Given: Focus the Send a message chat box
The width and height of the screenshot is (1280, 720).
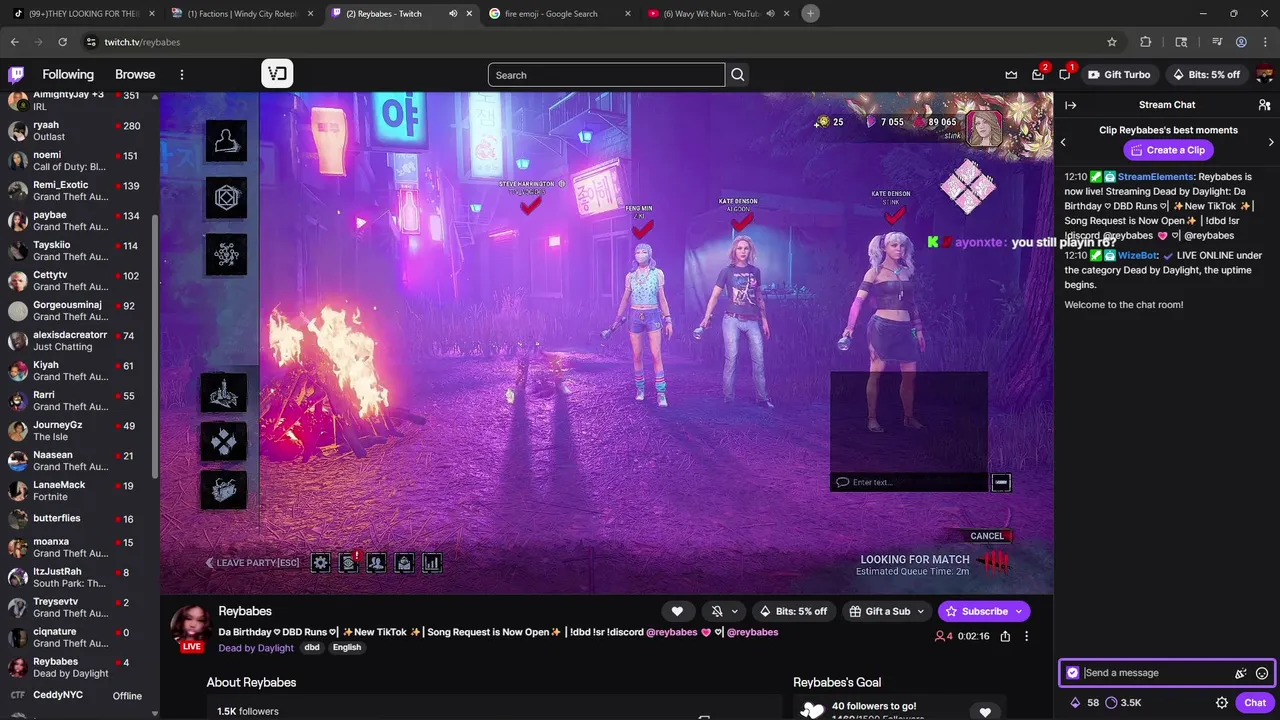Looking at the screenshot, I should tap(1155, 673).
